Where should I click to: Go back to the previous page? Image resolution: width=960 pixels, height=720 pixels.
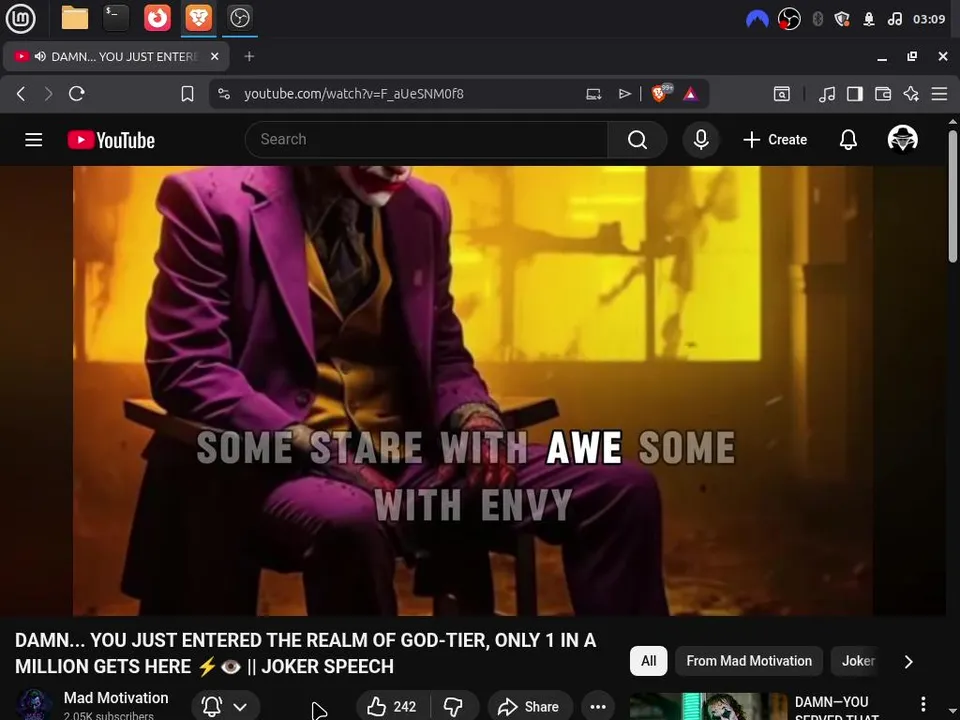[21, 94]
